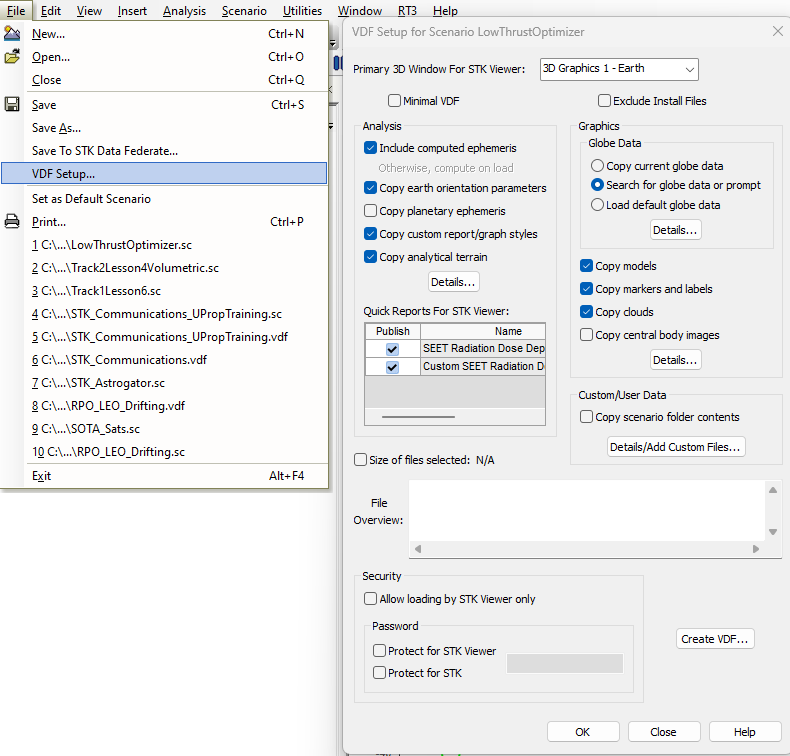This screenshot has width=790, height=756.
Task: Uncheck Publish for Custom SEET Radiation report
Action: coord(392,367)
